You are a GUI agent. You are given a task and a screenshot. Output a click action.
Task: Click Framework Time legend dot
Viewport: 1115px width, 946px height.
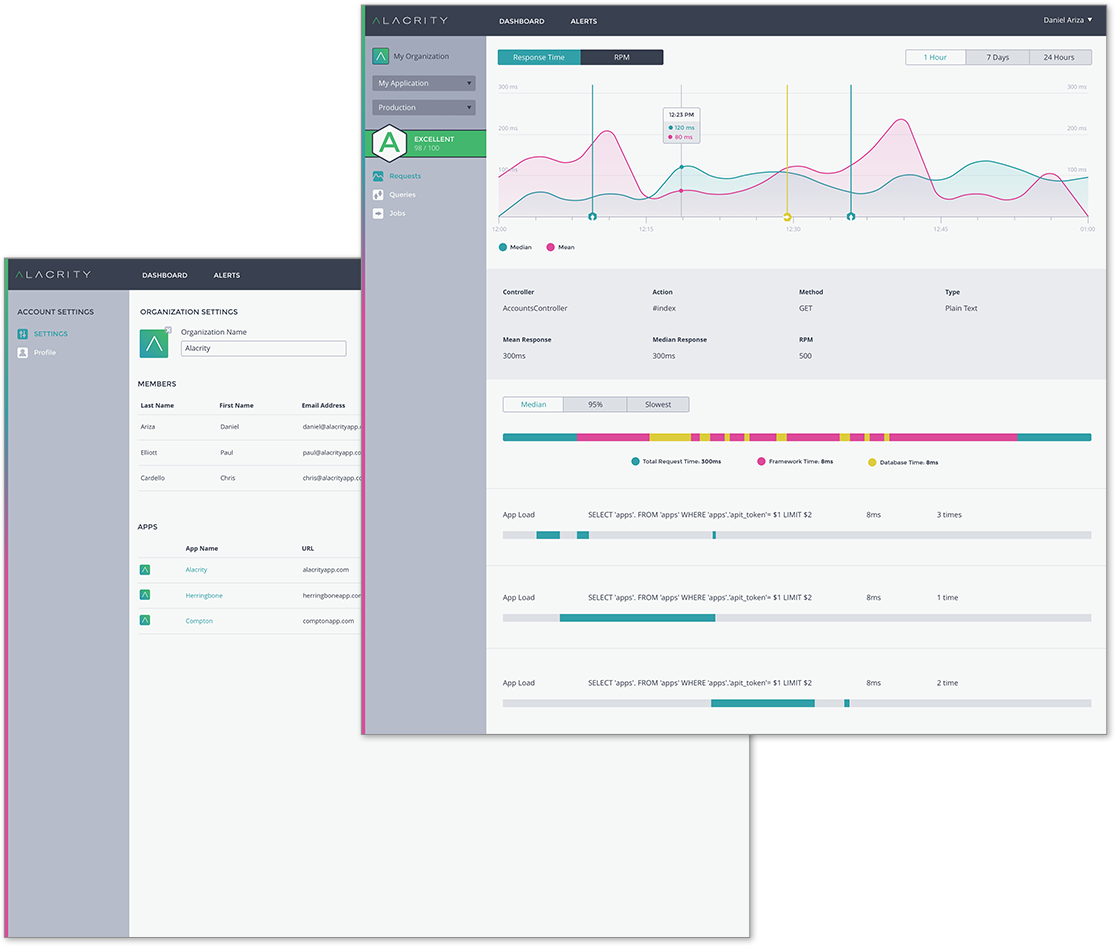(762, 462)
